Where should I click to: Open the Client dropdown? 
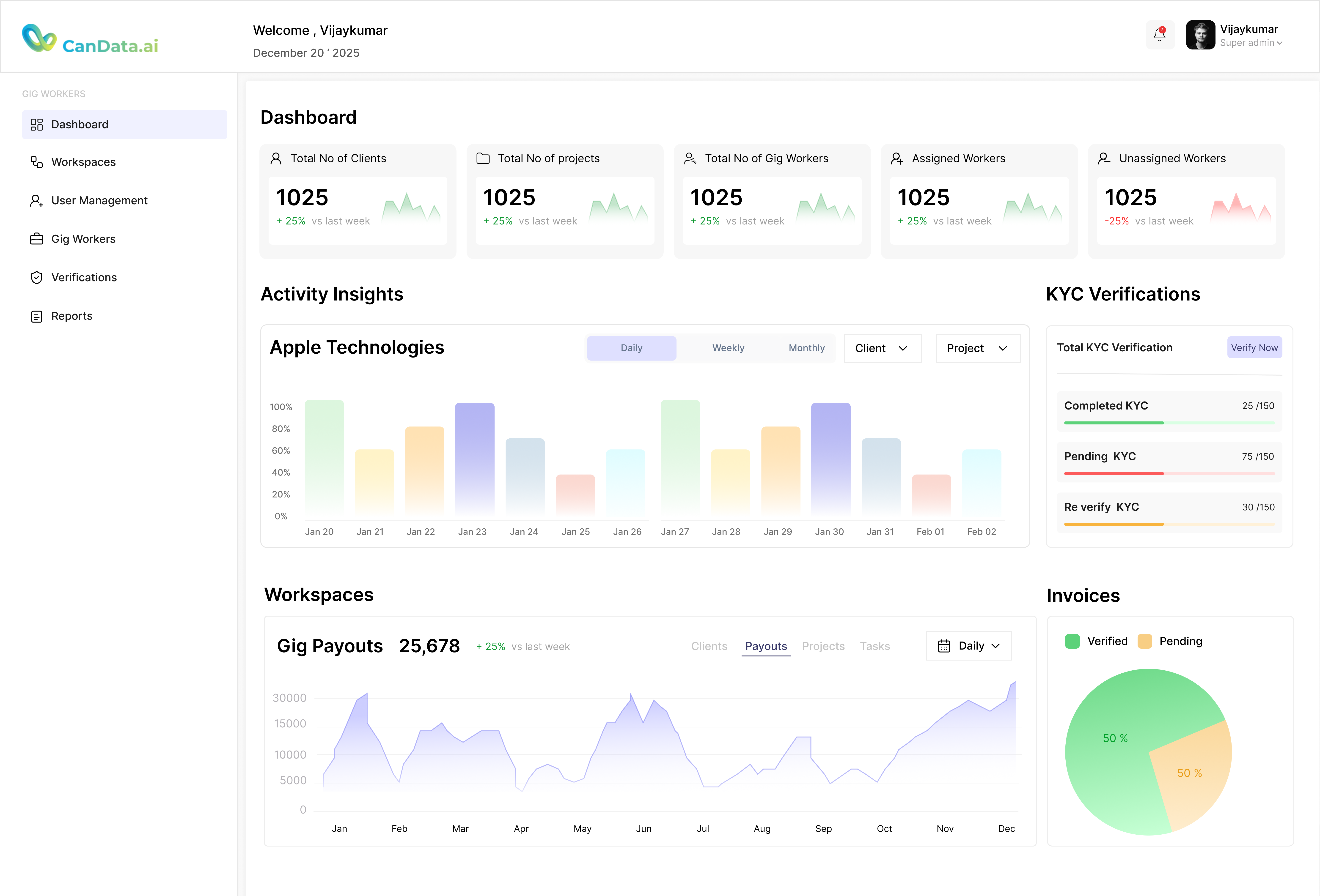(883, 348)
